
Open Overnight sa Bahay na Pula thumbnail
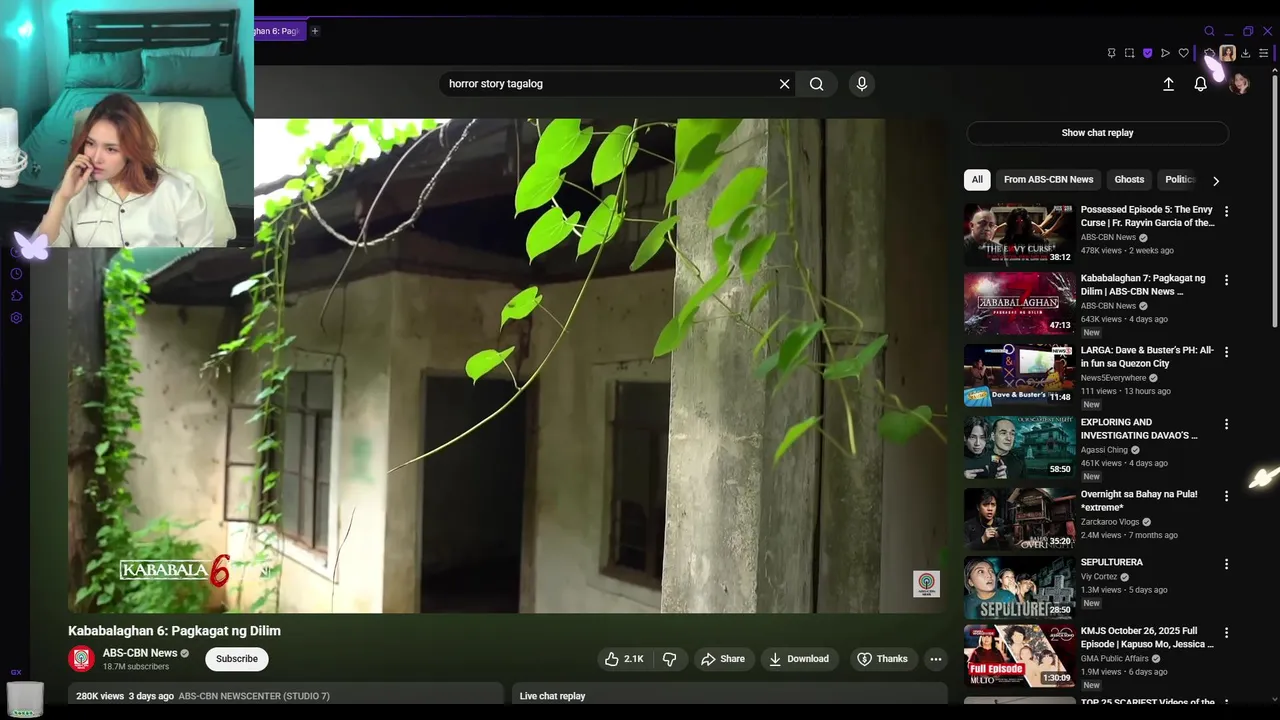pyautogui.click(x=1019, y=519)
